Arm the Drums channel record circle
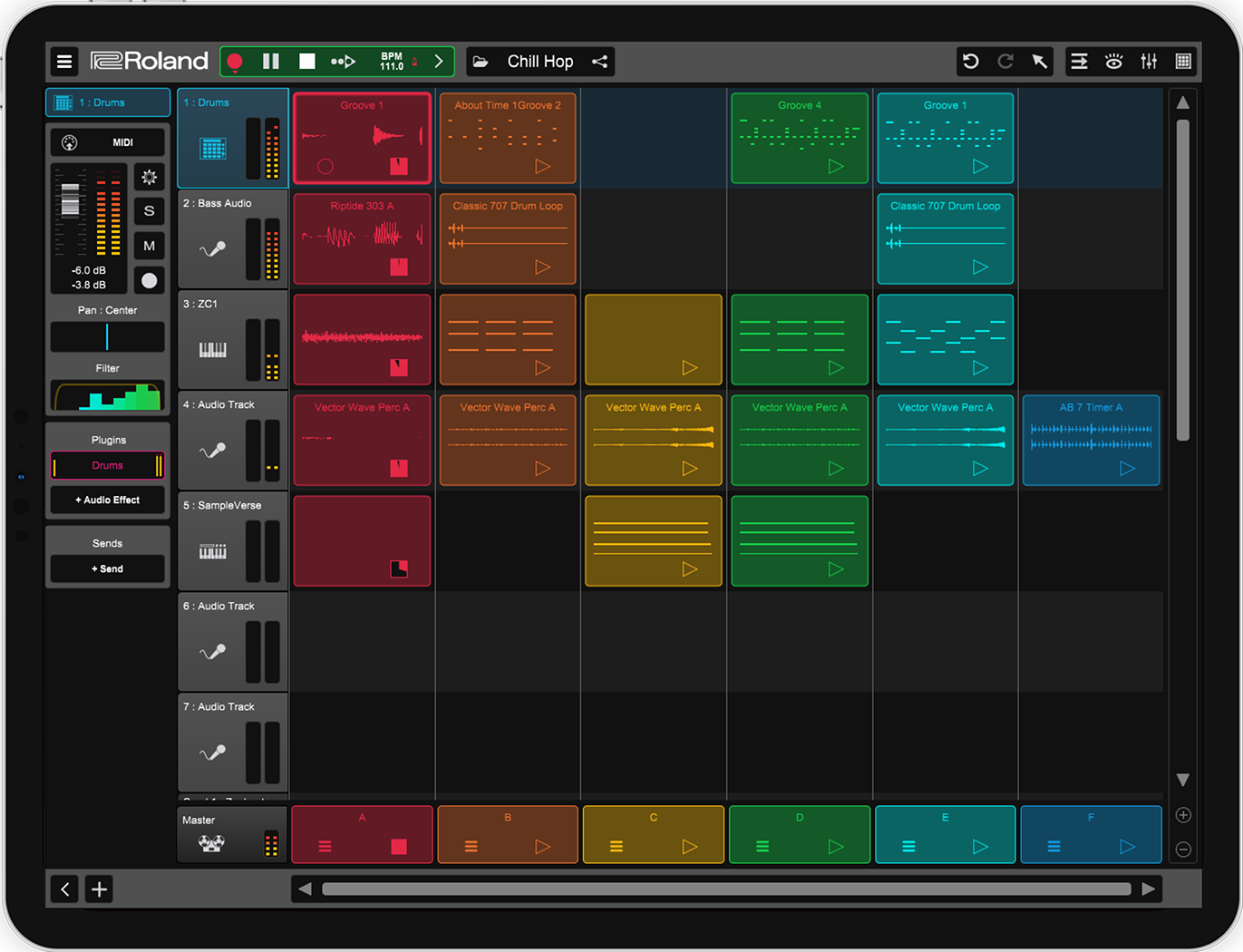The image size is (1243, 952). coord(150,280)
